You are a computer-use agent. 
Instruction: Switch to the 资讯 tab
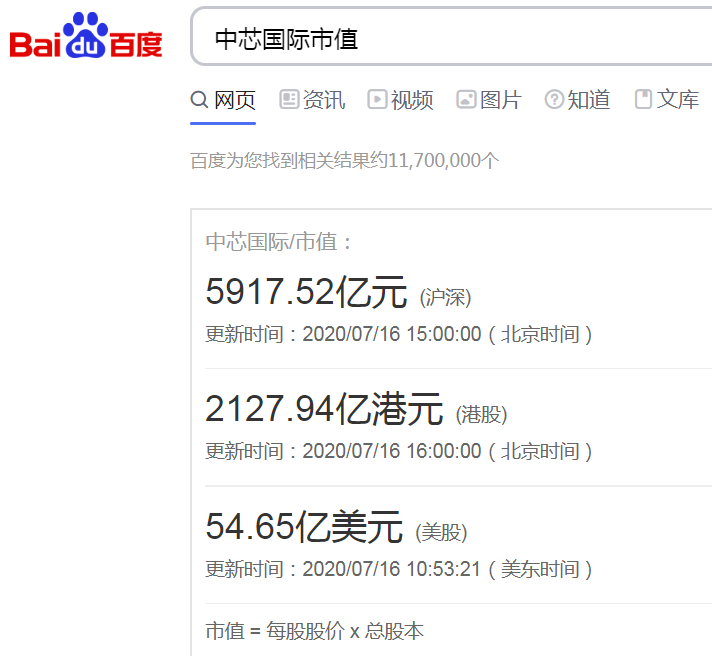(312, 100)
